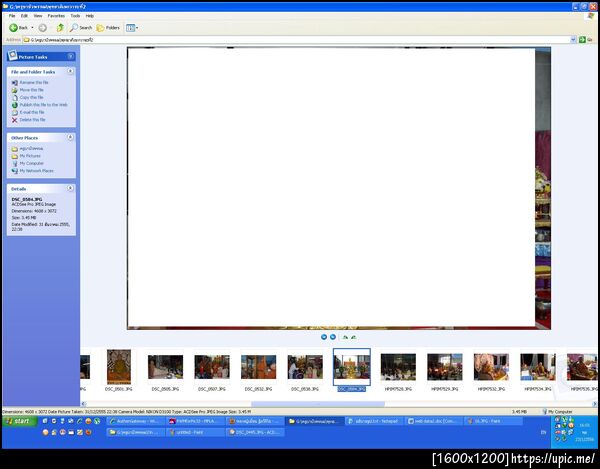This screenshot has width=600, height=469.
Task: Click the filmstrip horizontal scrollbar thumb
Action: click(x=318, y=404)
